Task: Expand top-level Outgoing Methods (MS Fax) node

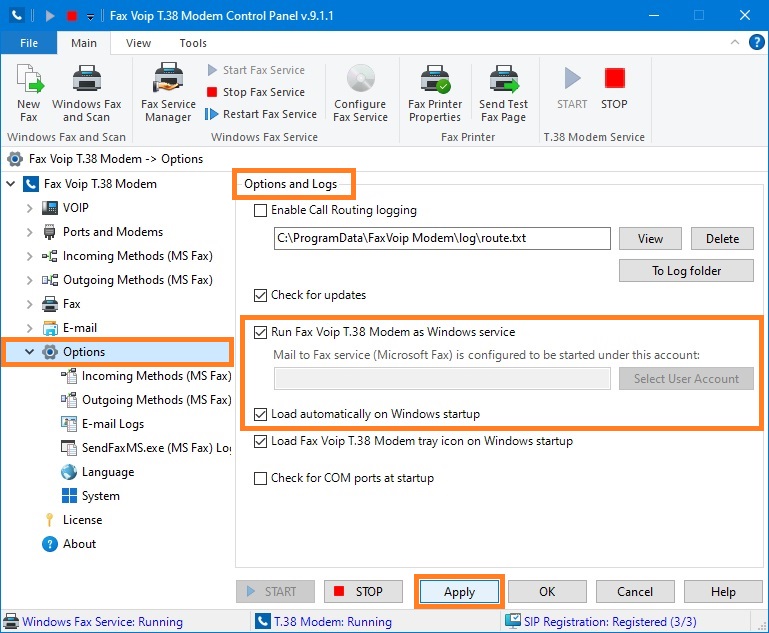Action: click(29, 280)
